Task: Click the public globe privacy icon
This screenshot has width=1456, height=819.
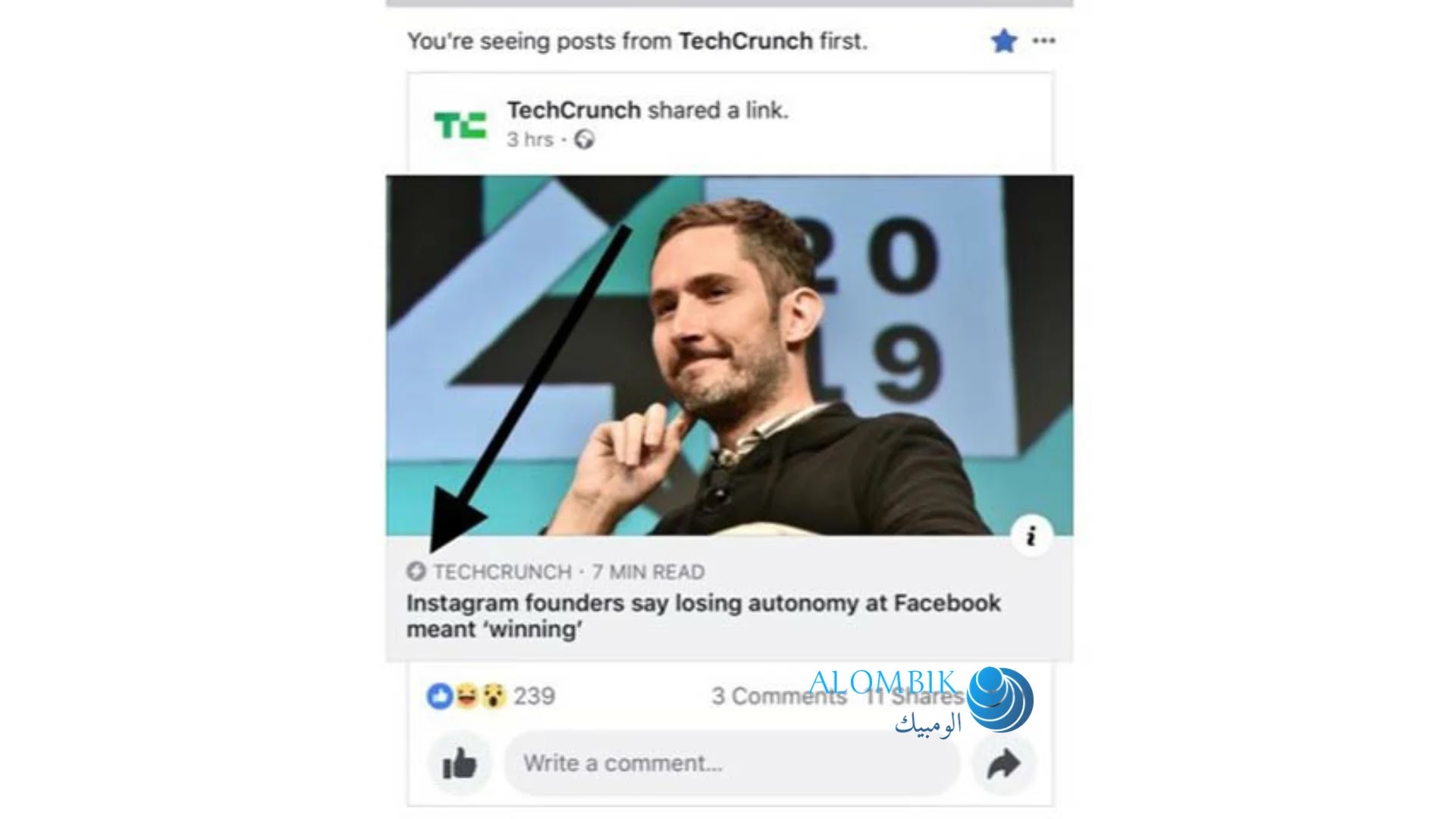Action: click(584, 140)
